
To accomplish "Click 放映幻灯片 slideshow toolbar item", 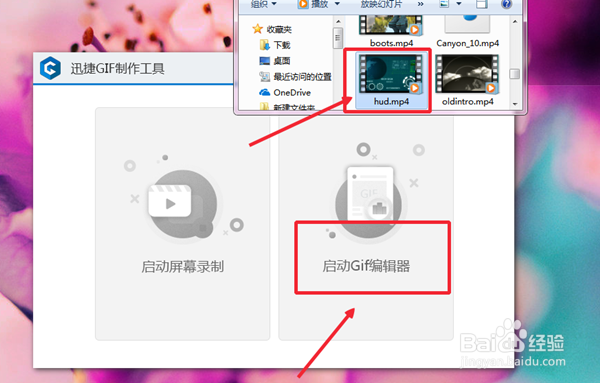I will coord(381,4).
